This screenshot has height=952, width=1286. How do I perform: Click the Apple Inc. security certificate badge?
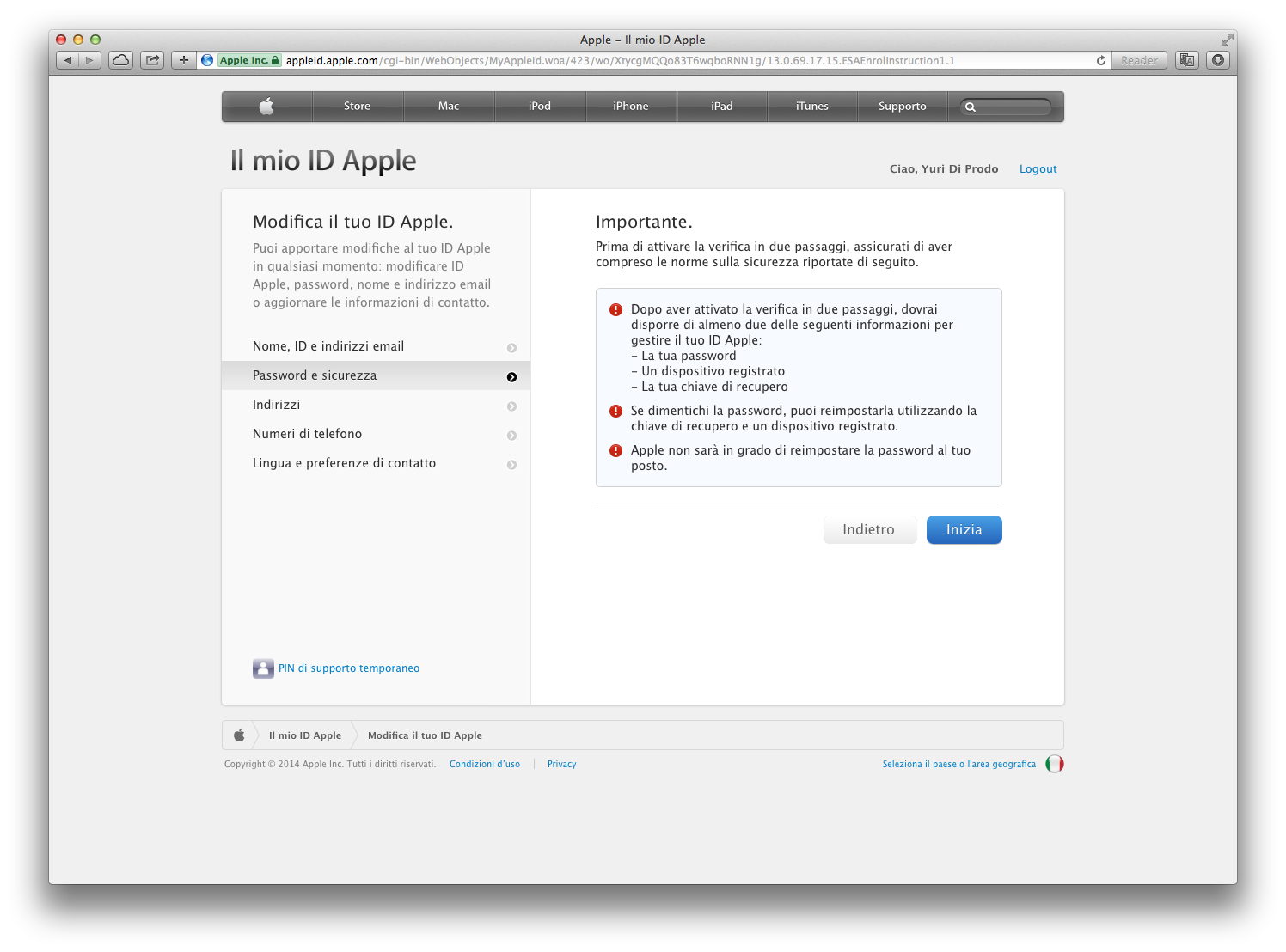249,60
